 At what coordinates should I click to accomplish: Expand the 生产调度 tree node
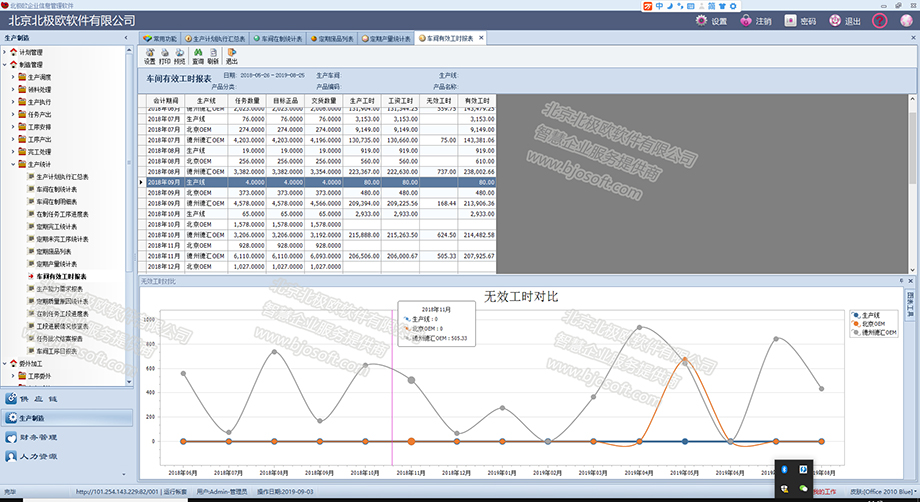coord(14,77)
